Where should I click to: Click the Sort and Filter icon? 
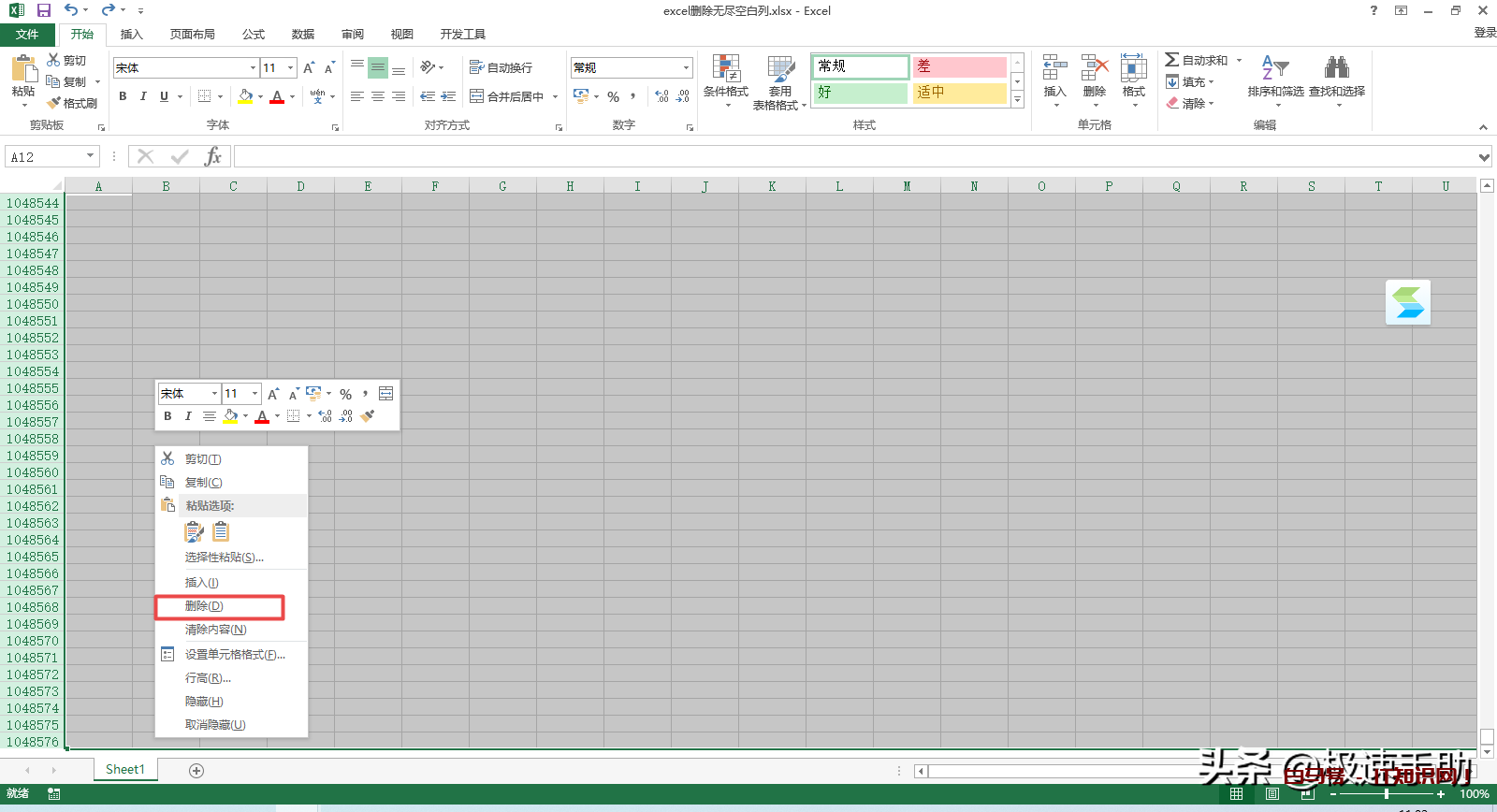point(1274,75)
